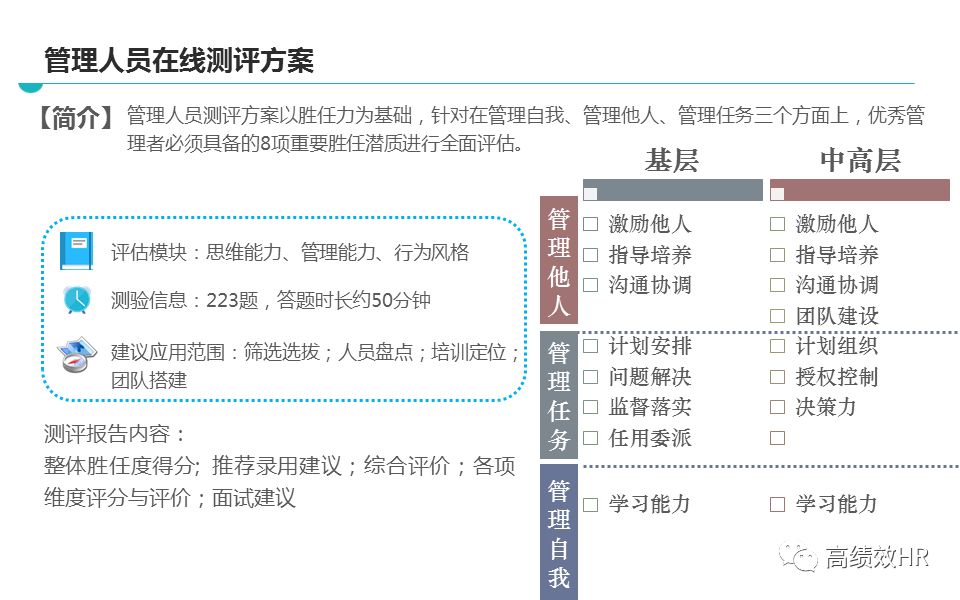The height and width of the screenshot is (600, 960).
Task: Tick the unlabeled checkbox below 决策力
Action: pos(778,438)
